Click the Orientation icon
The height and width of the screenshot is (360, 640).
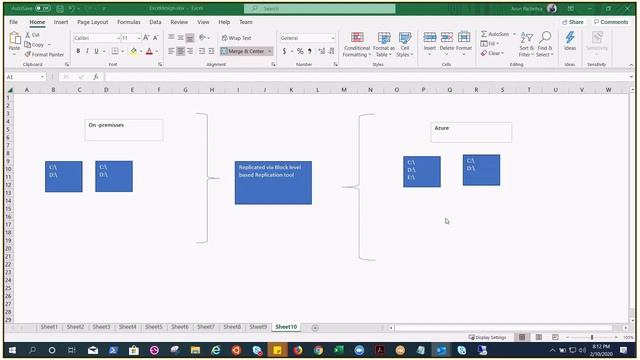tap(202, 38)
